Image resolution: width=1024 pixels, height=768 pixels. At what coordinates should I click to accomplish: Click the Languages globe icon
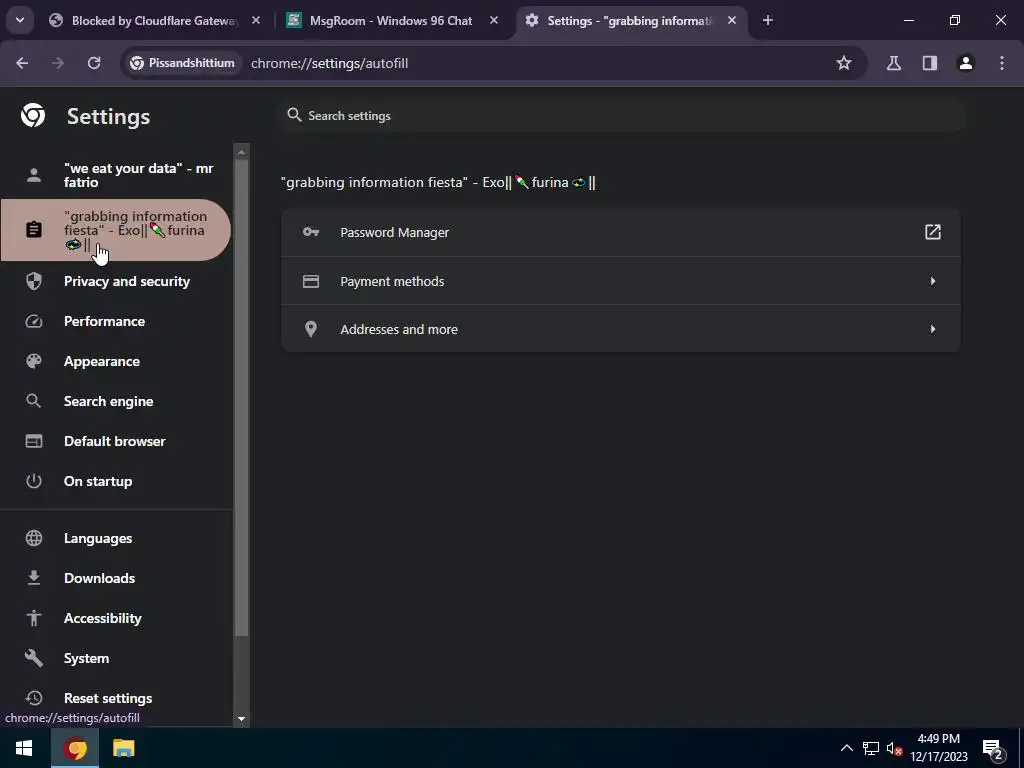pos(34,538)
